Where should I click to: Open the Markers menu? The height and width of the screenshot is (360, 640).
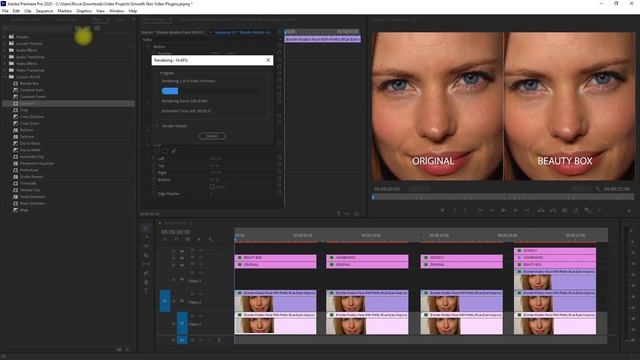(64, 11)
